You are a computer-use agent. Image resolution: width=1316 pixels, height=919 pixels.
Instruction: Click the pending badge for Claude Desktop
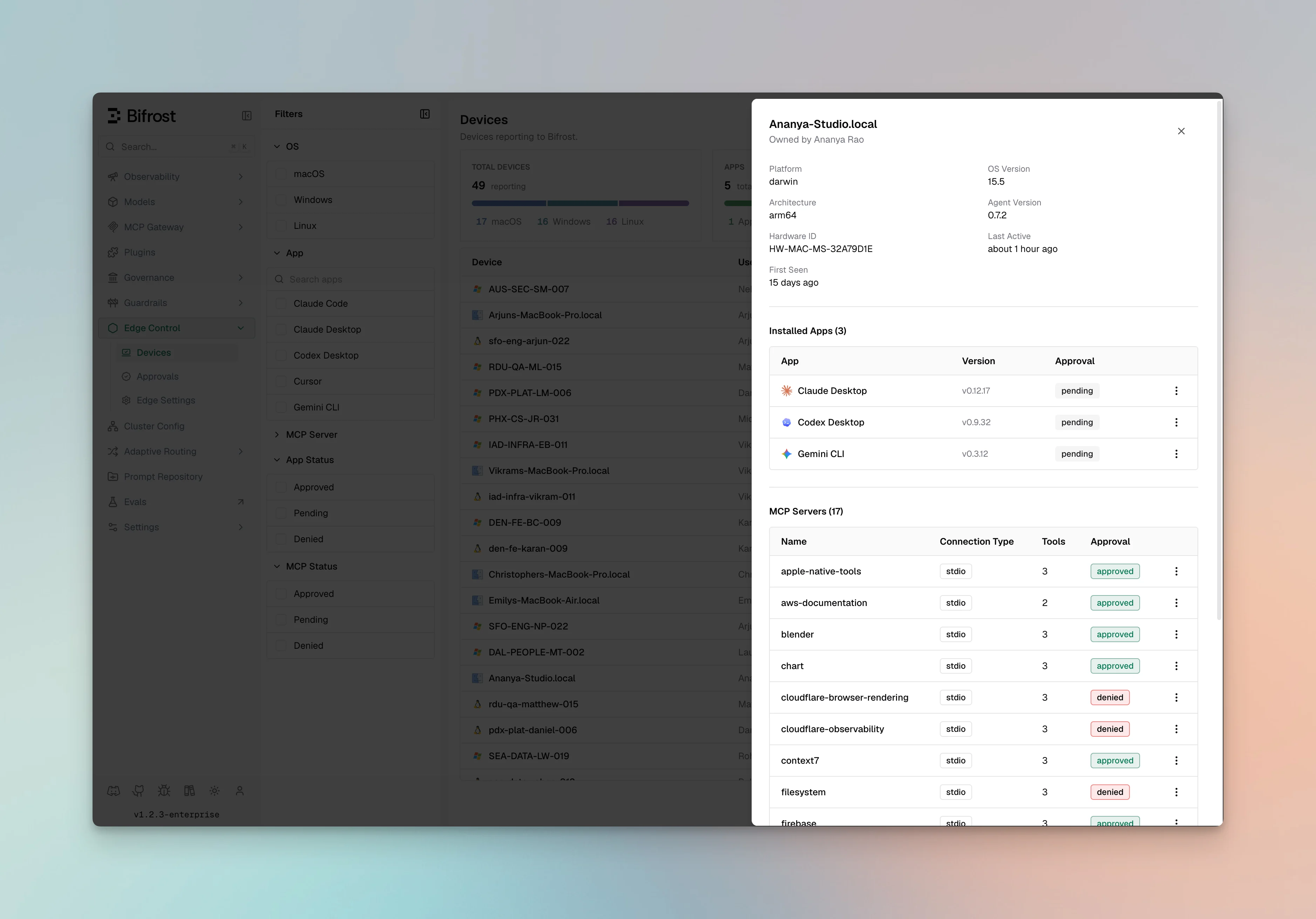point(1077,391)
